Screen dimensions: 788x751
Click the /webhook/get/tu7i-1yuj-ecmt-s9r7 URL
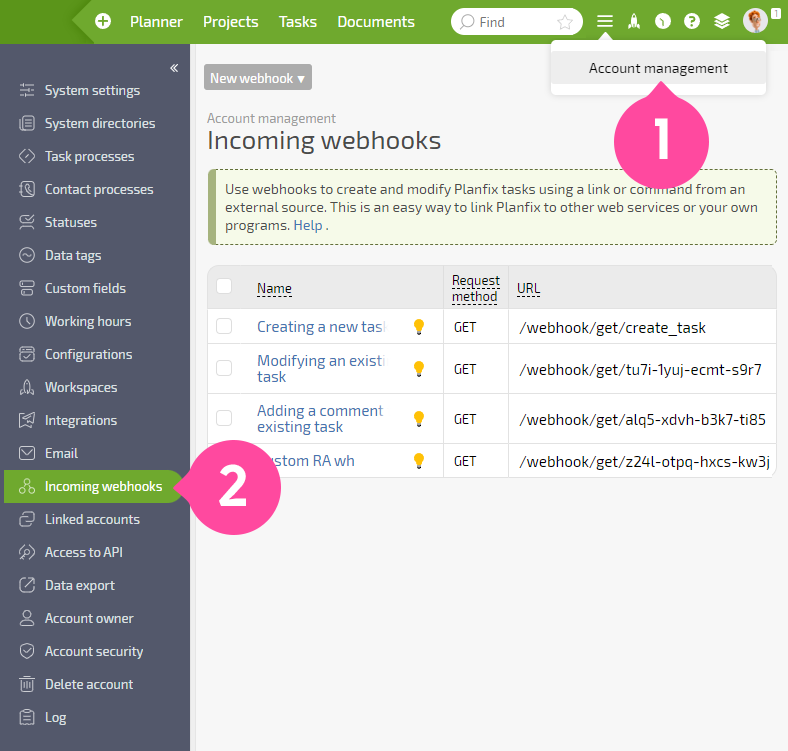click(640, 370)
